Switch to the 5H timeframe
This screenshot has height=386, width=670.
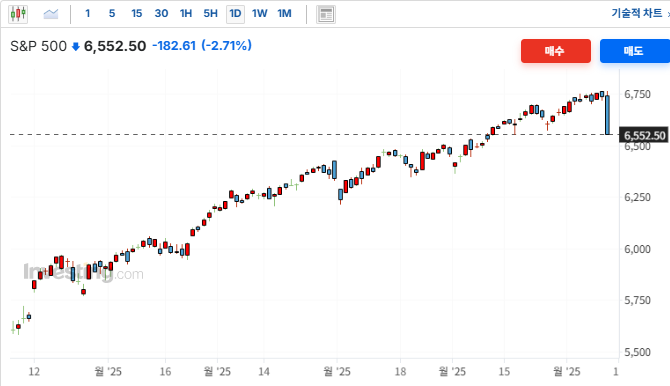(x=210, y=14)
